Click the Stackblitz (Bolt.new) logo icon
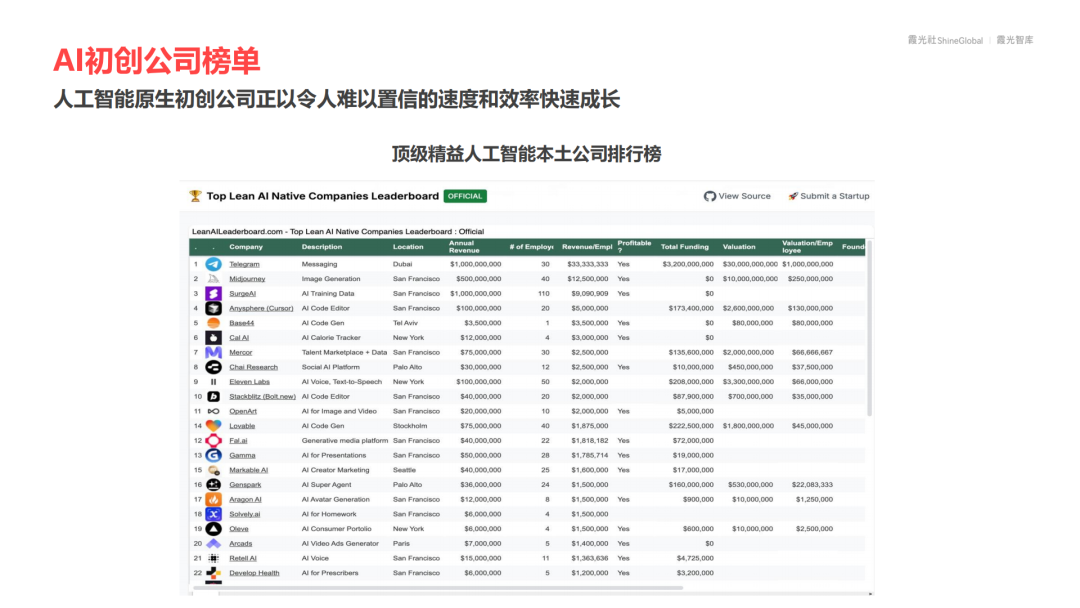The width and height of the screenshot is (1080, 608). [214, 396]
